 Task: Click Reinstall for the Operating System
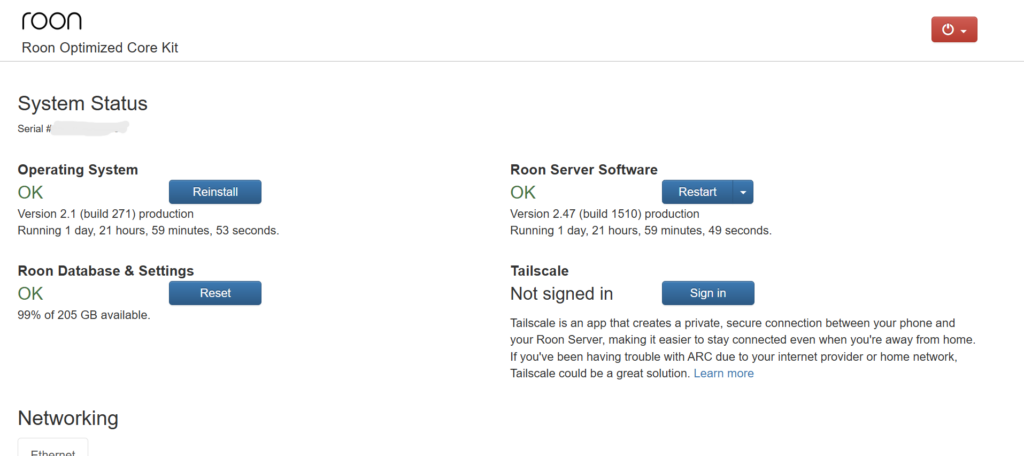pos(215,192)
